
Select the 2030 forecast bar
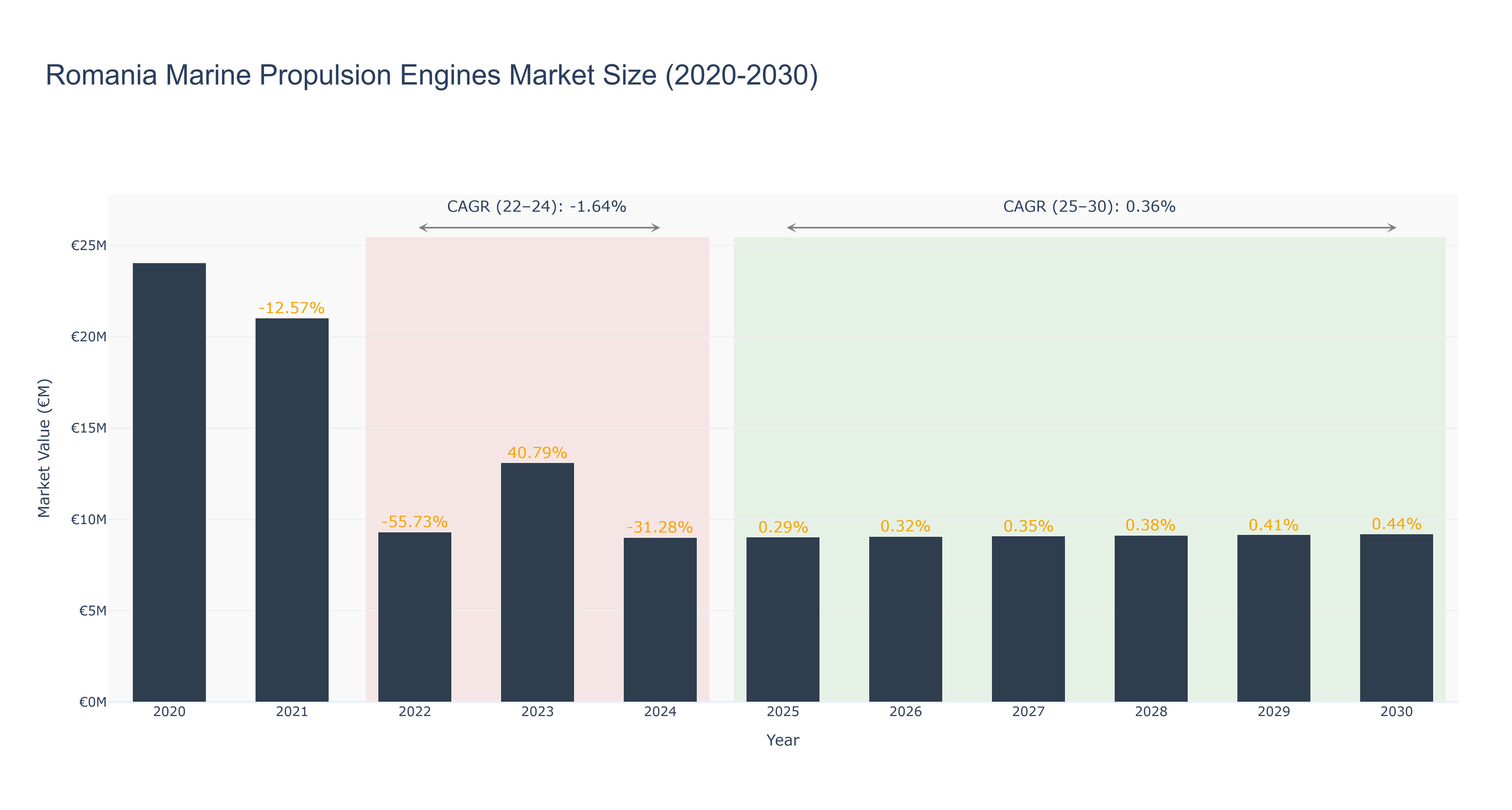click(x=1396, y=617)
